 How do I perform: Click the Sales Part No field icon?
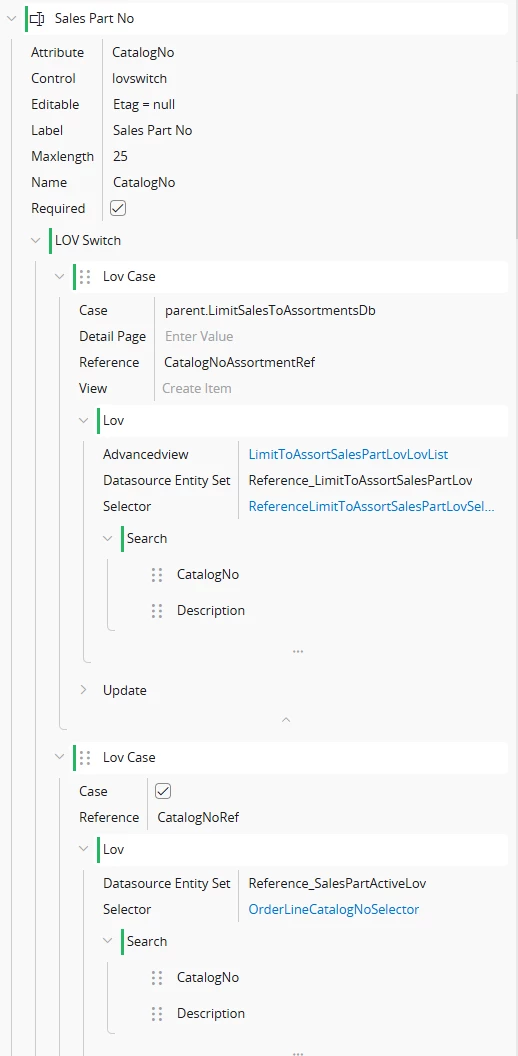[38, 19]
